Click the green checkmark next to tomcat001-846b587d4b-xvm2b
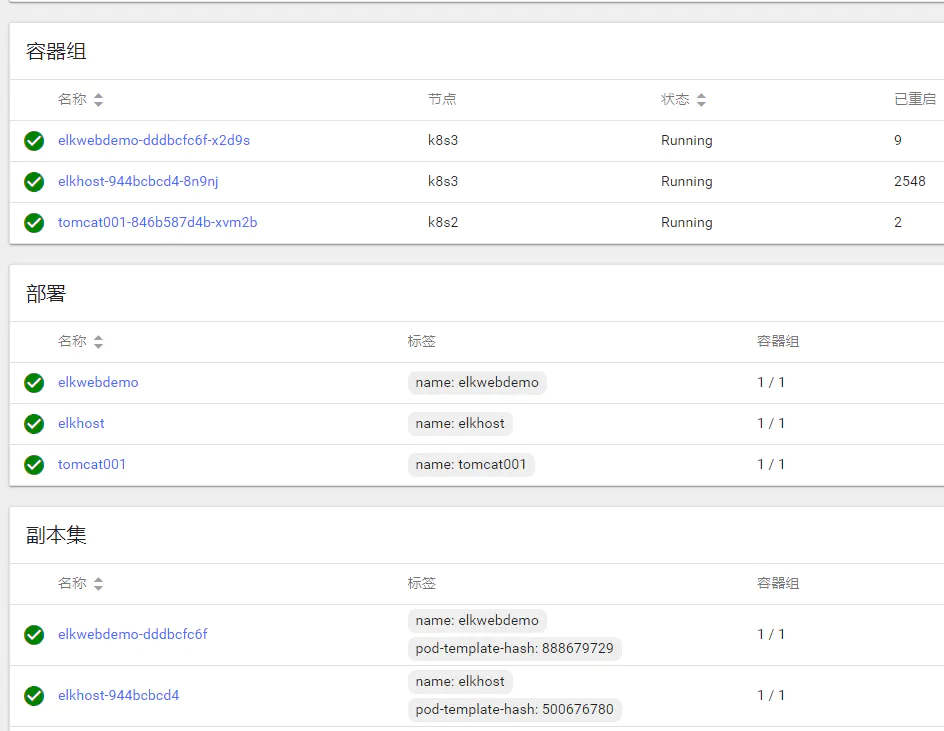 tap(33, 222)
